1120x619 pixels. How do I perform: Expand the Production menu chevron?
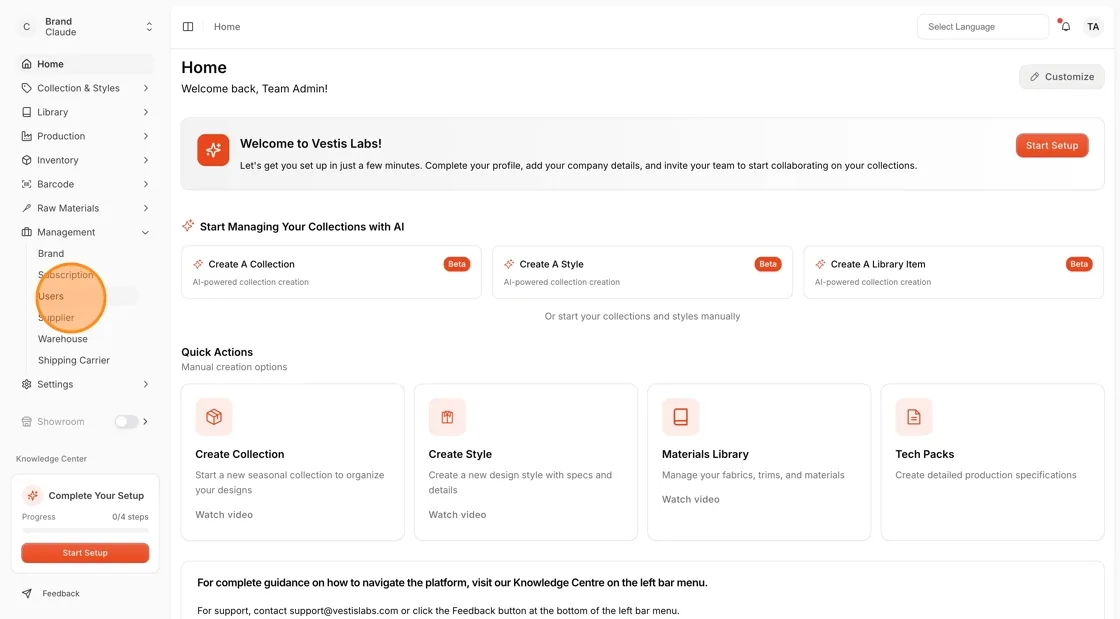tap(146, 136)
